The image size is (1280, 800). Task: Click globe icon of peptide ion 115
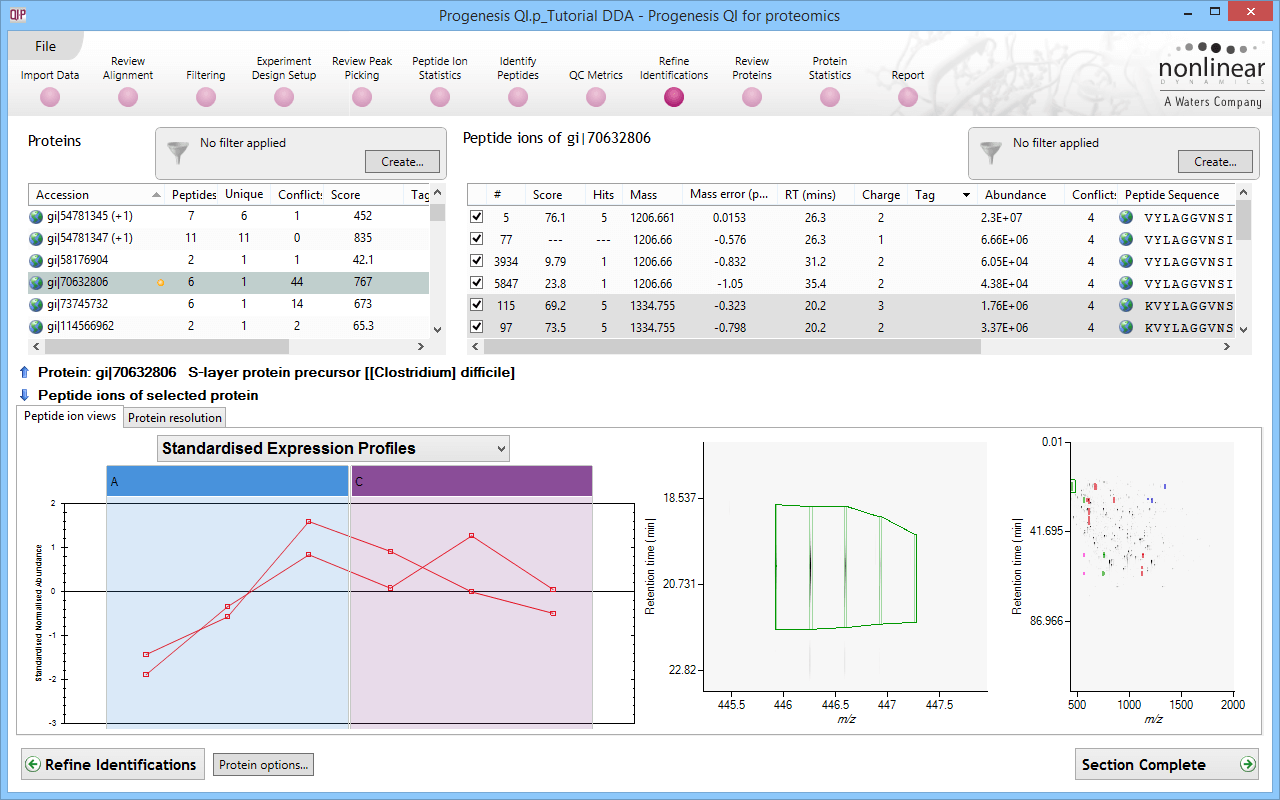(1126, 305)
